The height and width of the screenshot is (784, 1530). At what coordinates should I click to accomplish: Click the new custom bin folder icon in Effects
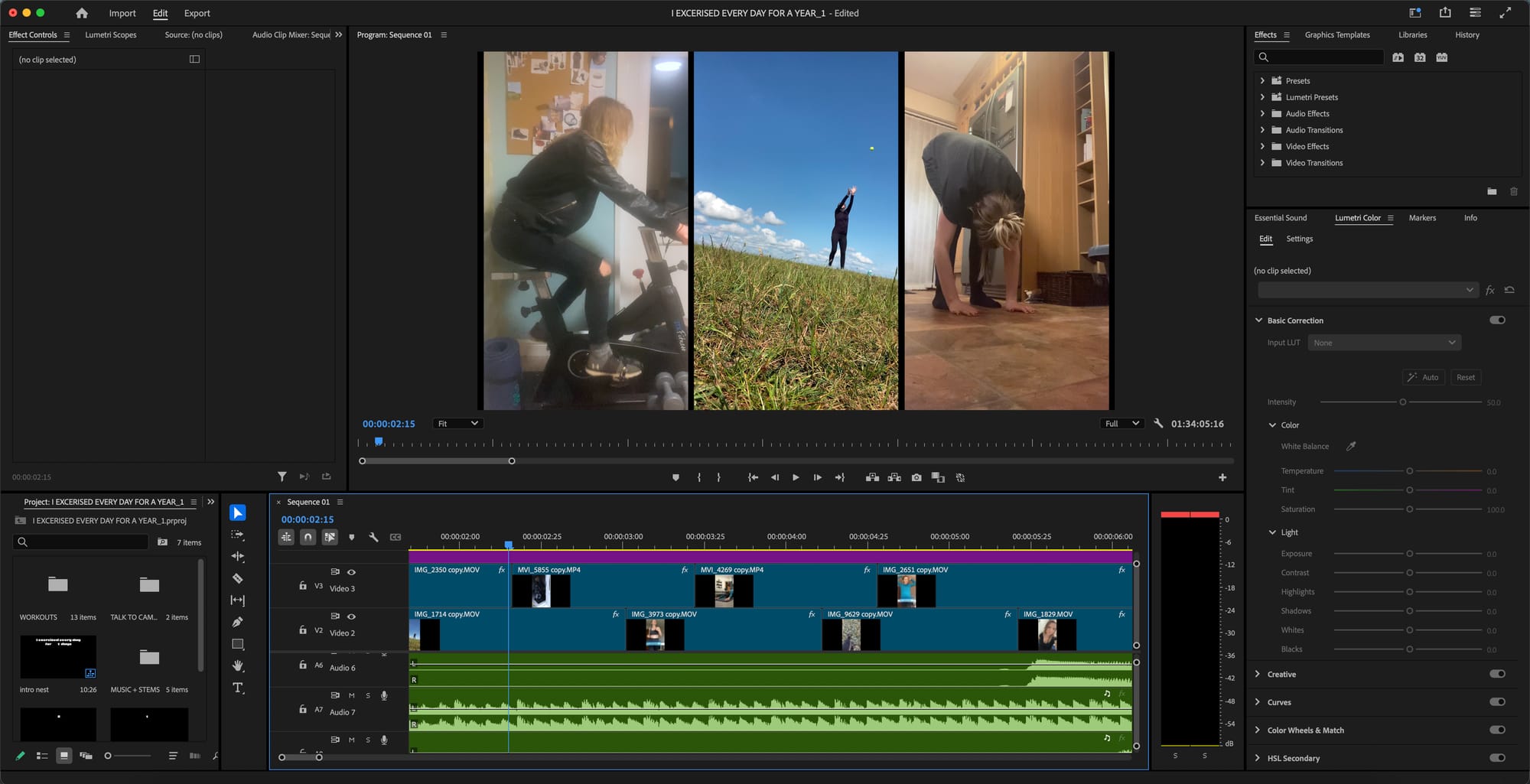click(x=1492, y=191)
